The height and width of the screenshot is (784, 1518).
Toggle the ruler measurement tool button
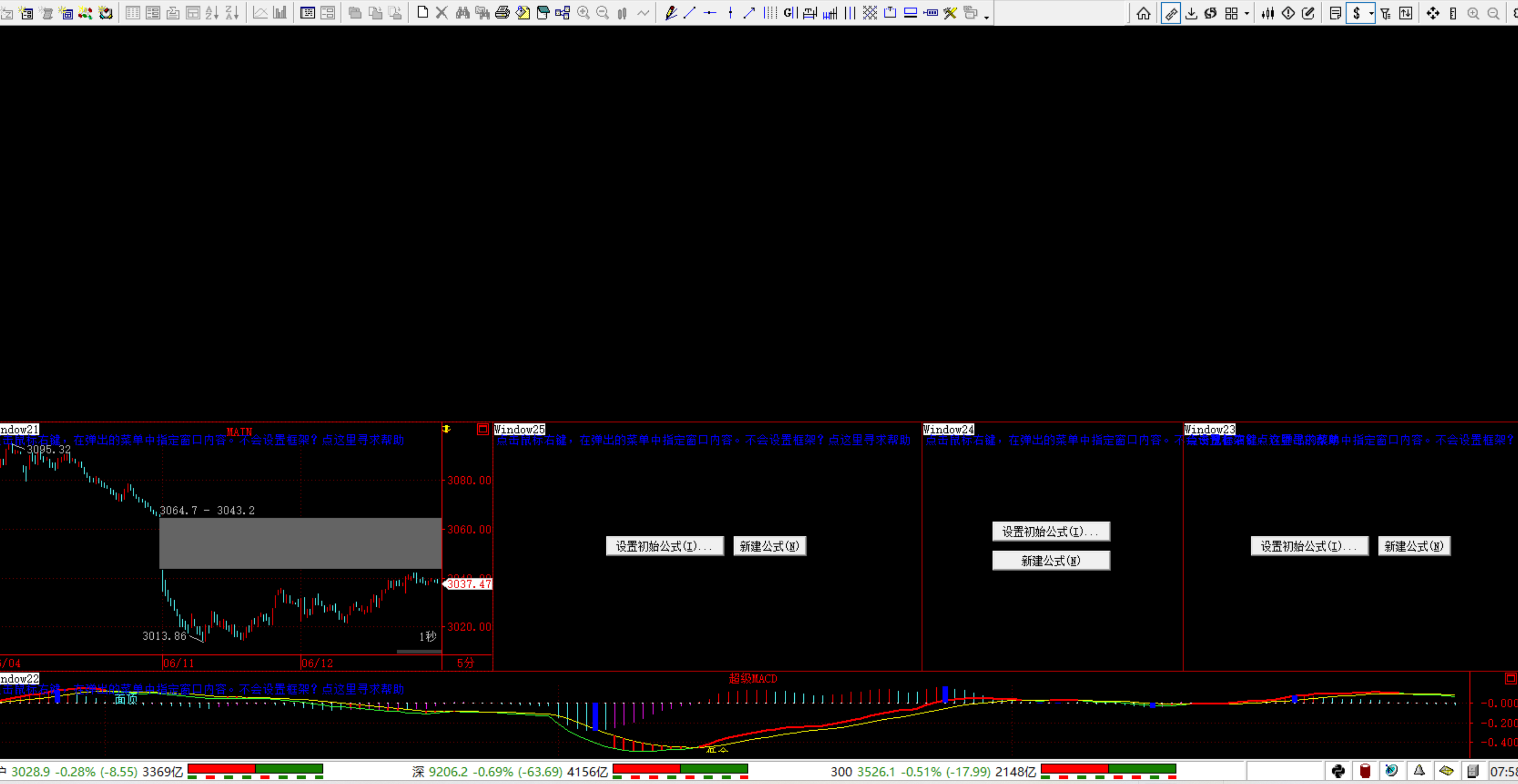point(1170,14)
